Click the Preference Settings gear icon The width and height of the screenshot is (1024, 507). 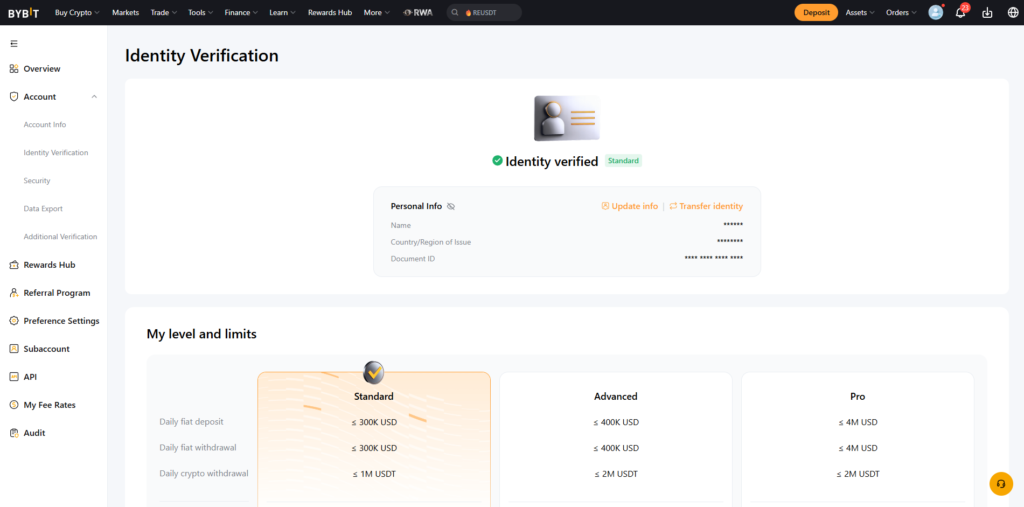tap(14, 321)
